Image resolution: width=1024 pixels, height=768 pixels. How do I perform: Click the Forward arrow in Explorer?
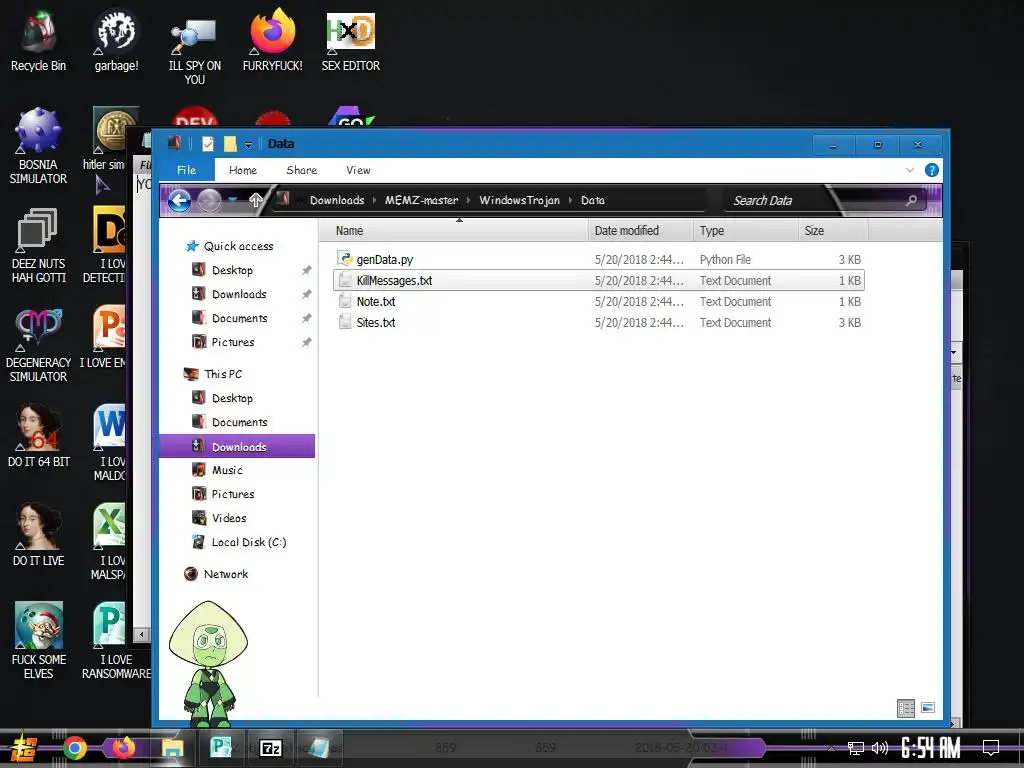209,200
